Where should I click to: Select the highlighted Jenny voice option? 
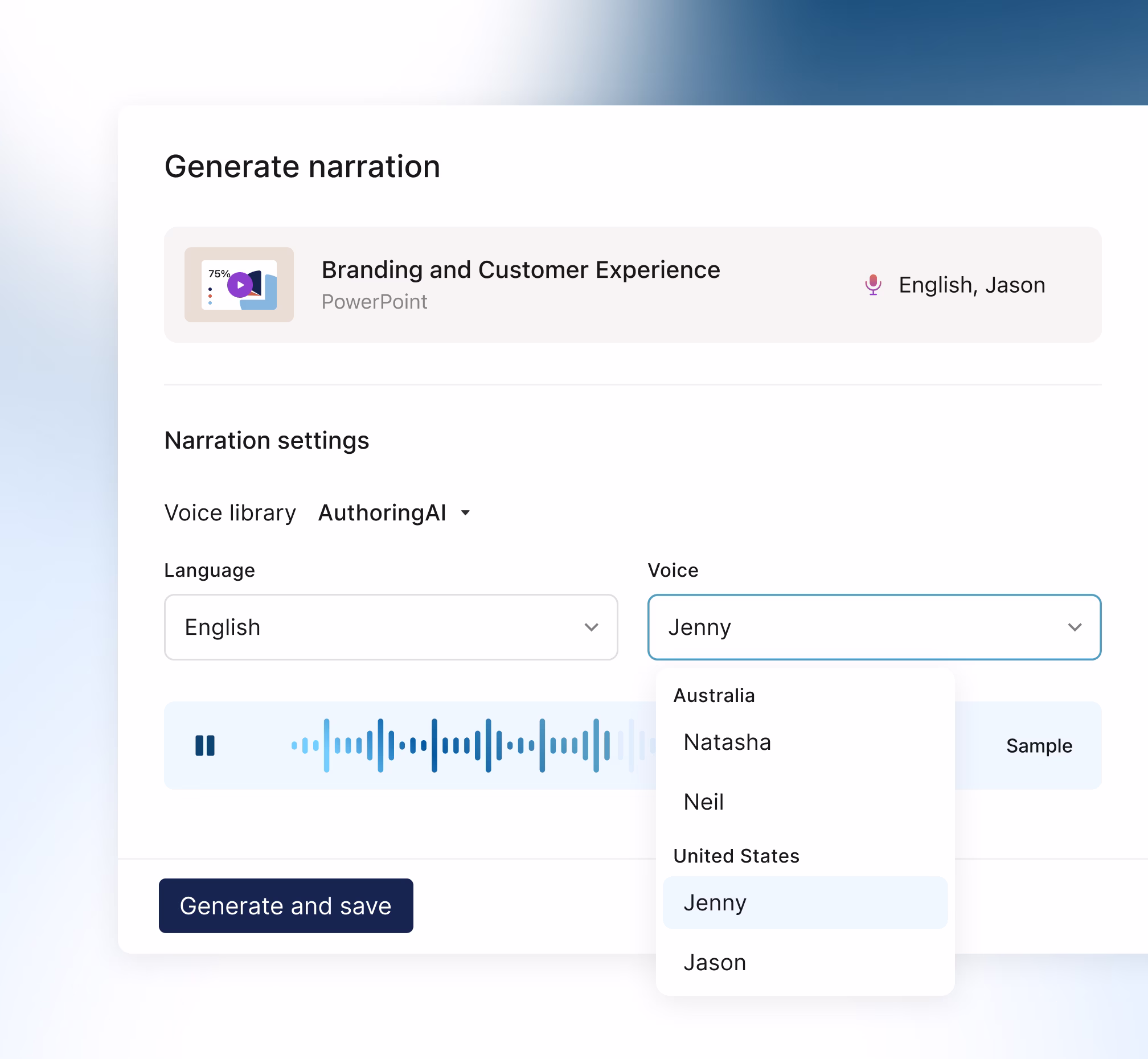pyautogui.click(x=805, y=902)
